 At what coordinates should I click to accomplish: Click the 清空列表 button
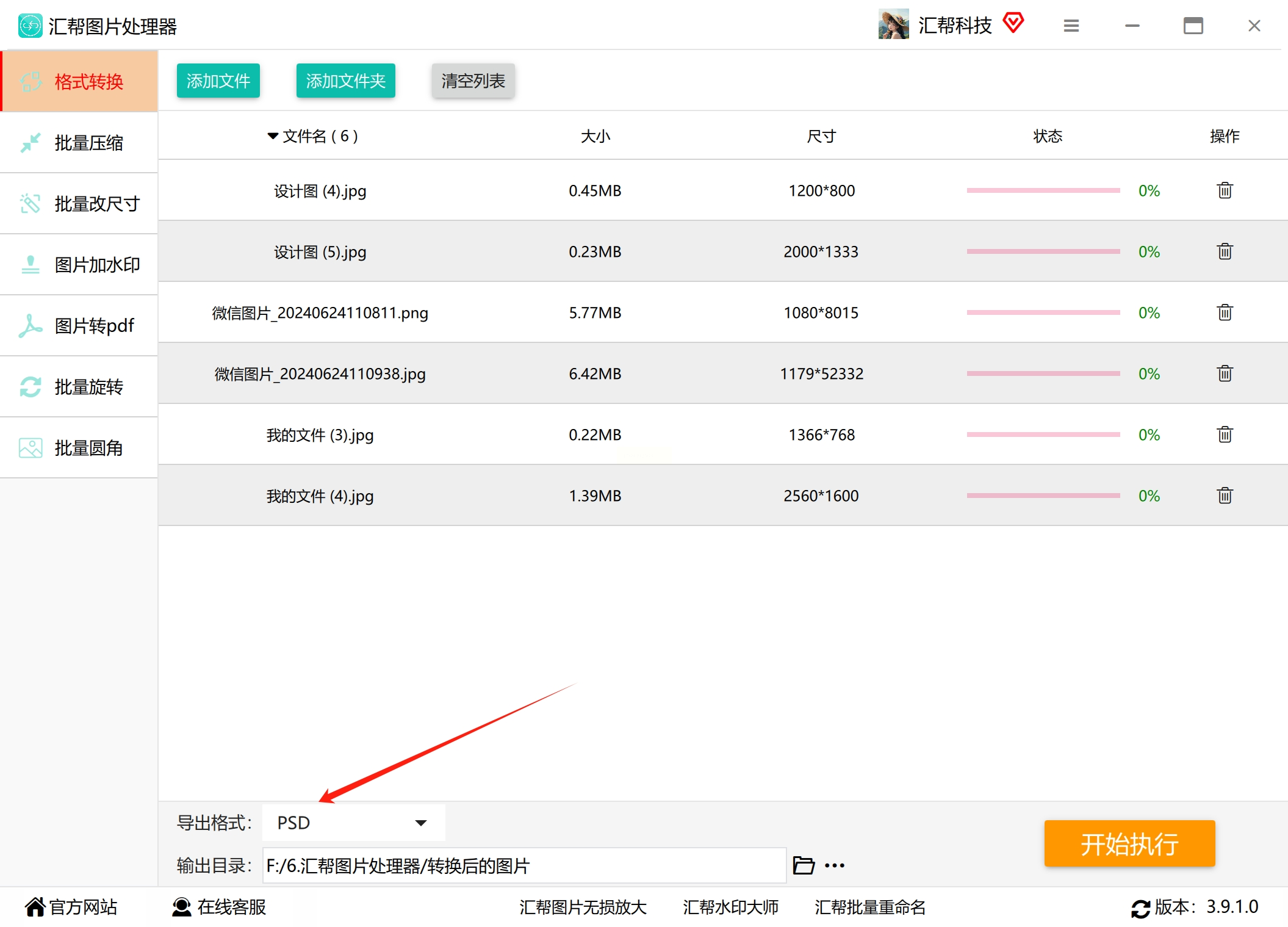coord(473,81)
